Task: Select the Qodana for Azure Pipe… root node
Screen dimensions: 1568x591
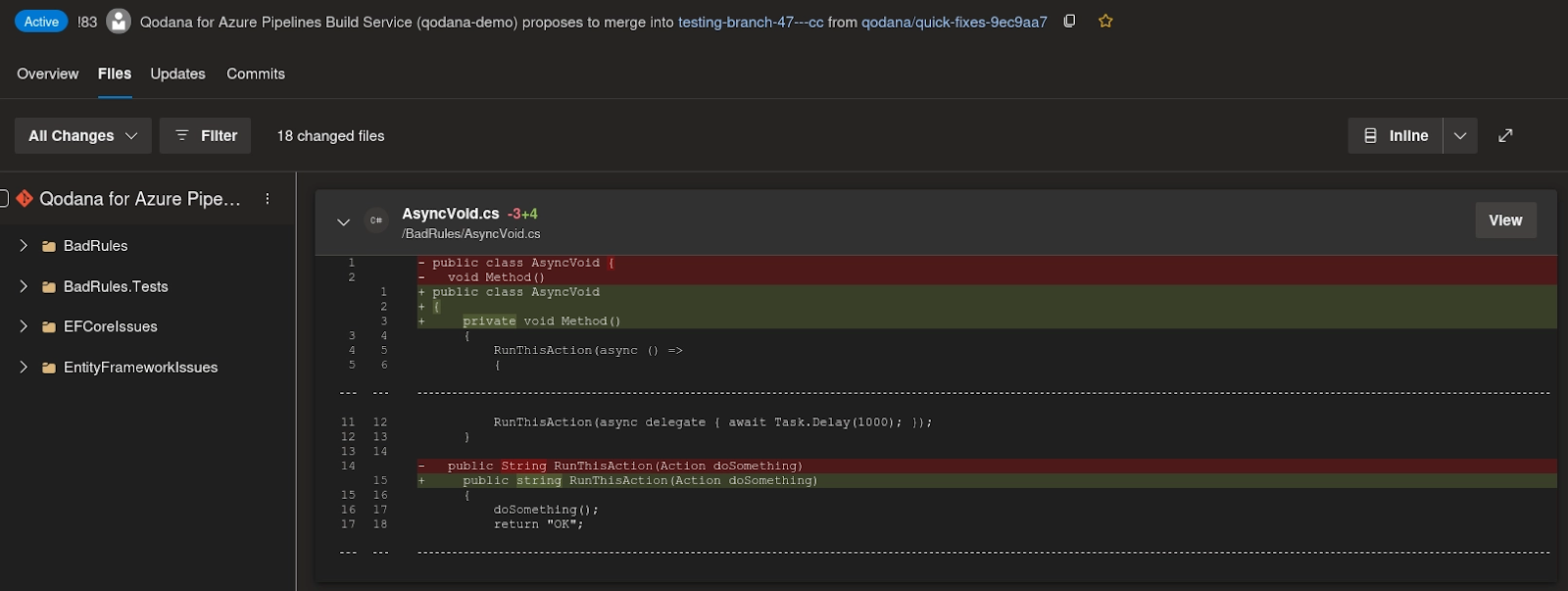Action: 140,199
